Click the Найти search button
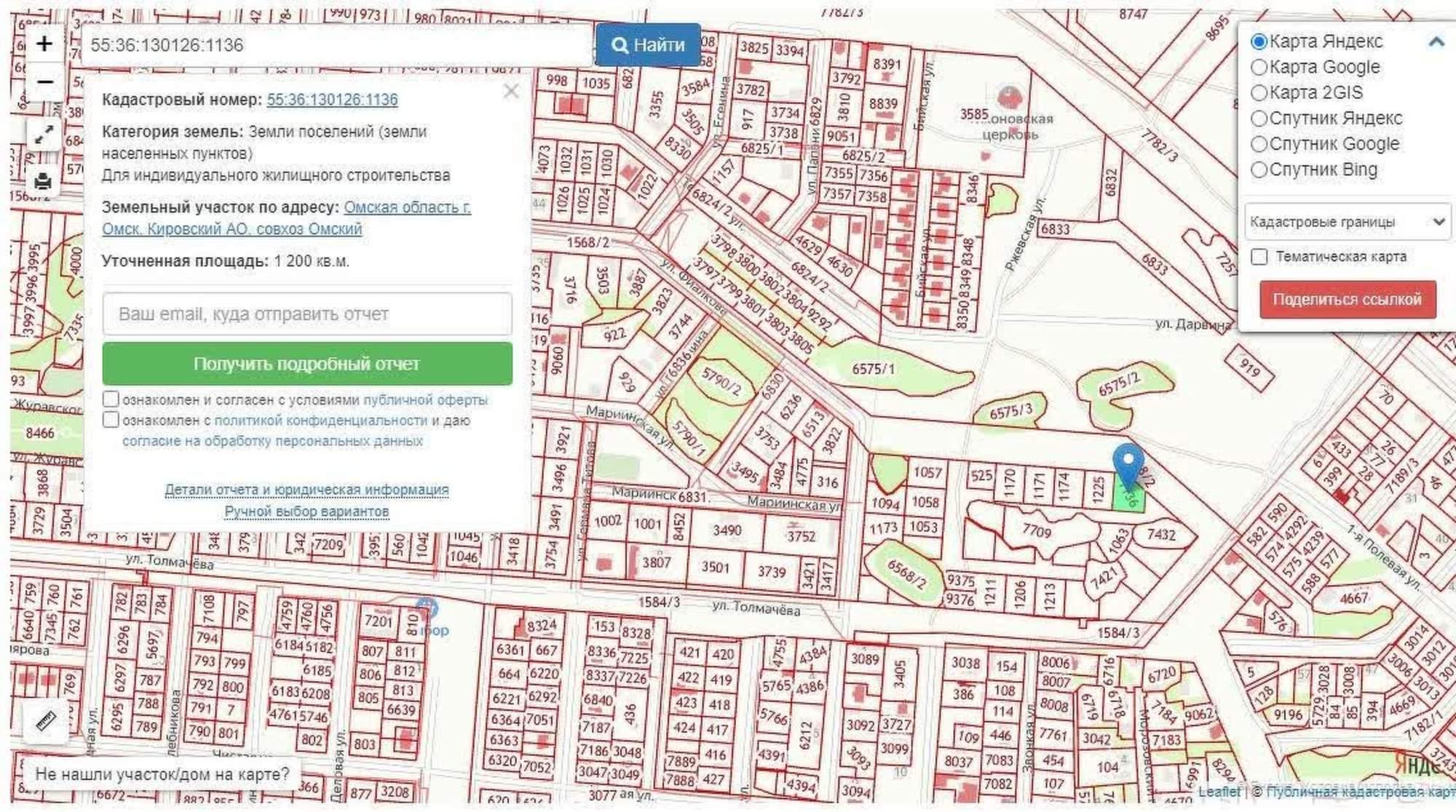The image size is (1456, 812). click(648, 45)
